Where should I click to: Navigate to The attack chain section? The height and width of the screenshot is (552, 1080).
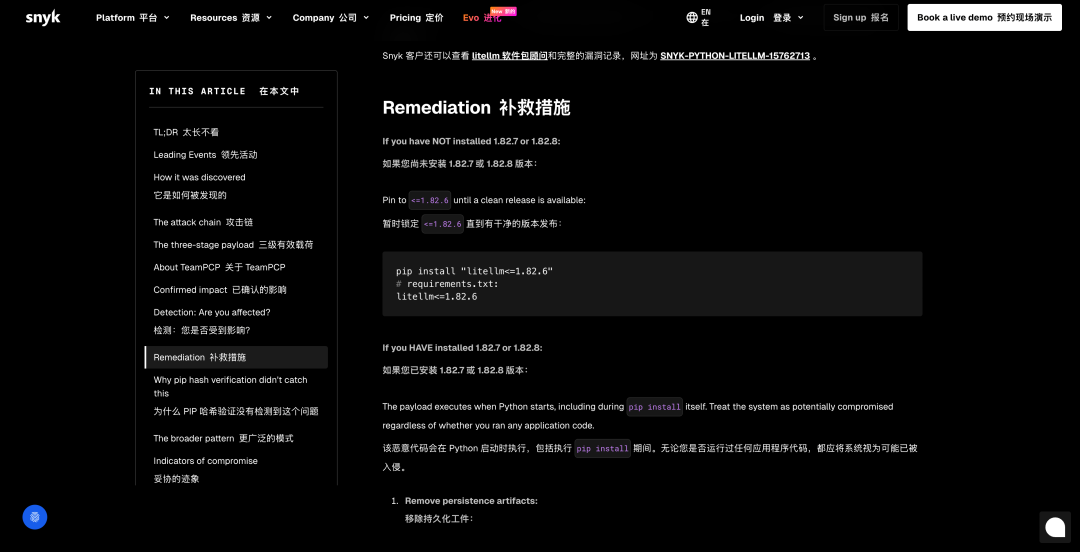pos(203,222)
